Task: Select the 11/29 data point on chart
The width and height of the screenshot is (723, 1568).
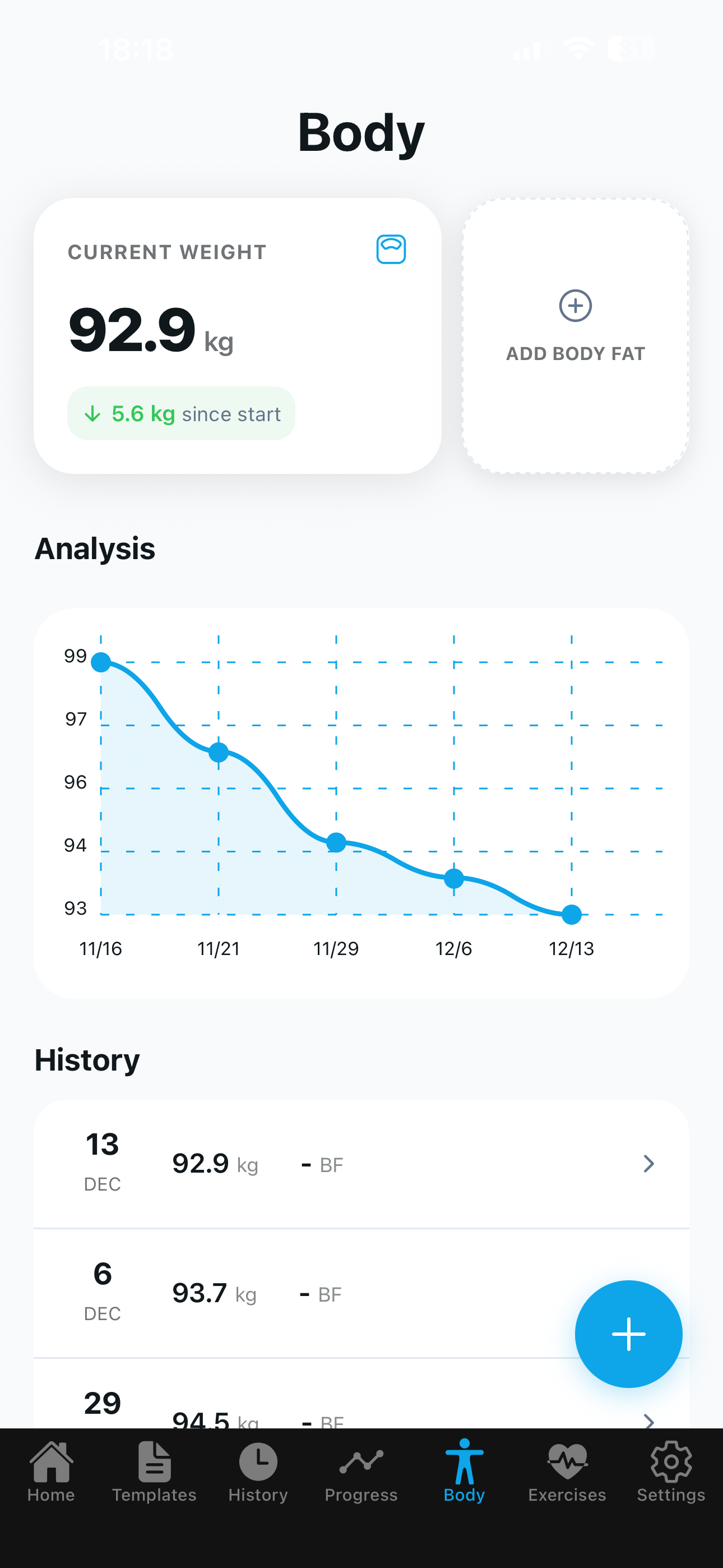Action: point(336,842)
